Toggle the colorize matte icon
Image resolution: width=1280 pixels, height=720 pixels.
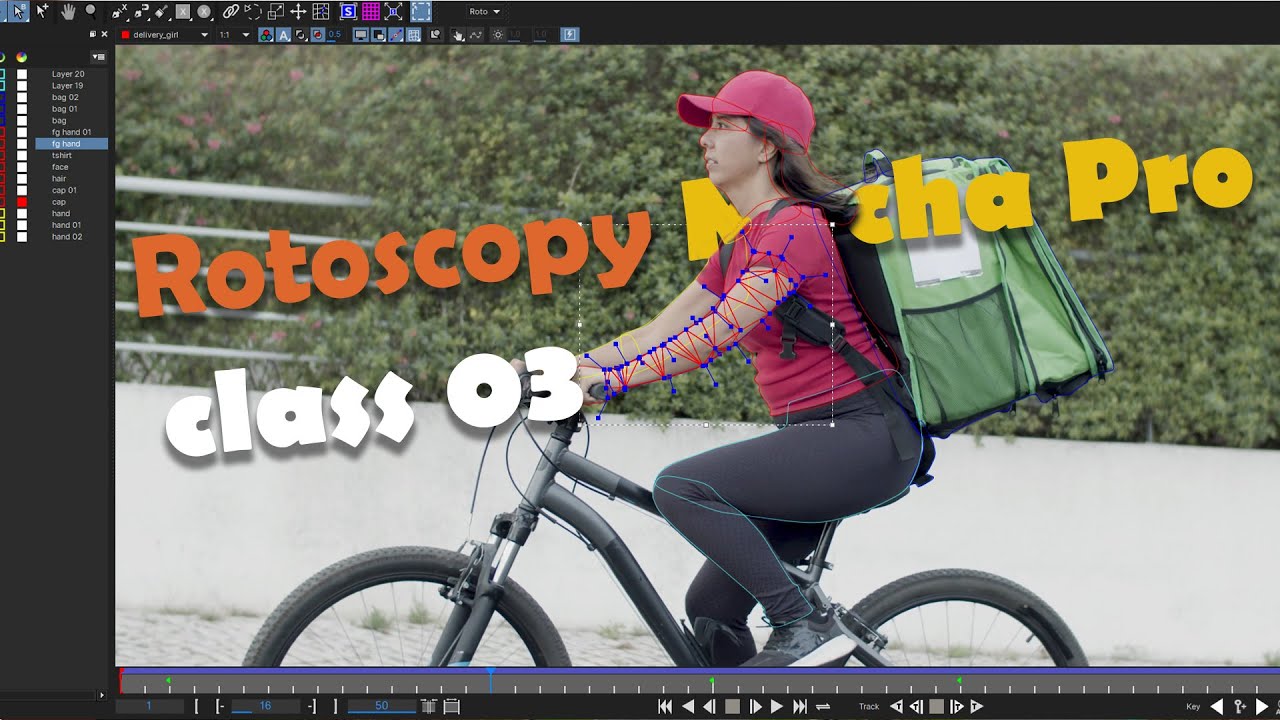pos(317,35)
